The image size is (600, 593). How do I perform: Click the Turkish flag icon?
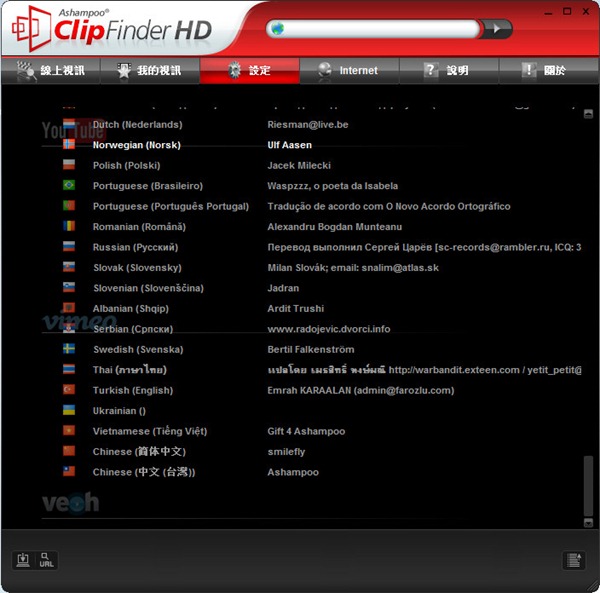click(69, 389)
